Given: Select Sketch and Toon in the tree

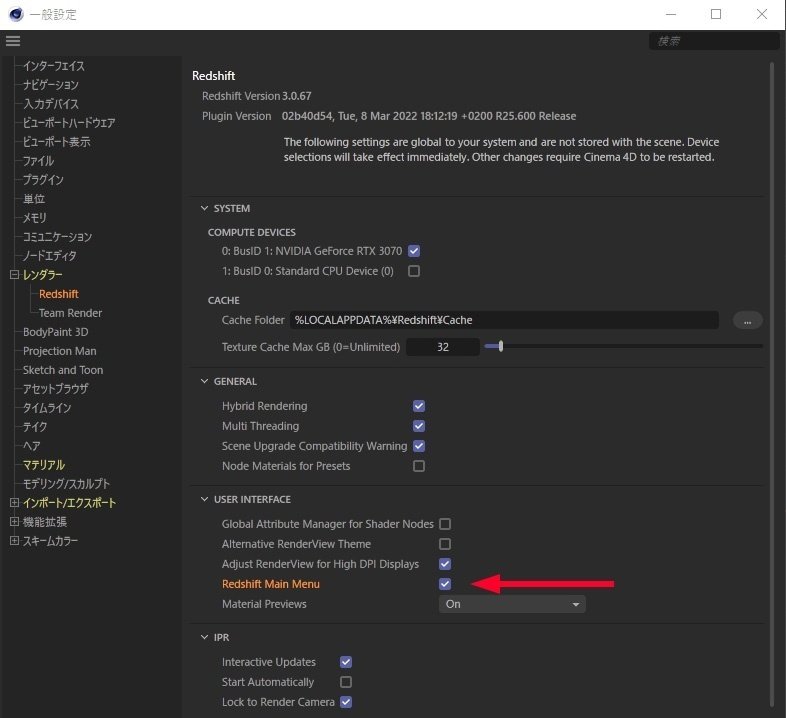Looking at the screenshot, I should point(63,370).
